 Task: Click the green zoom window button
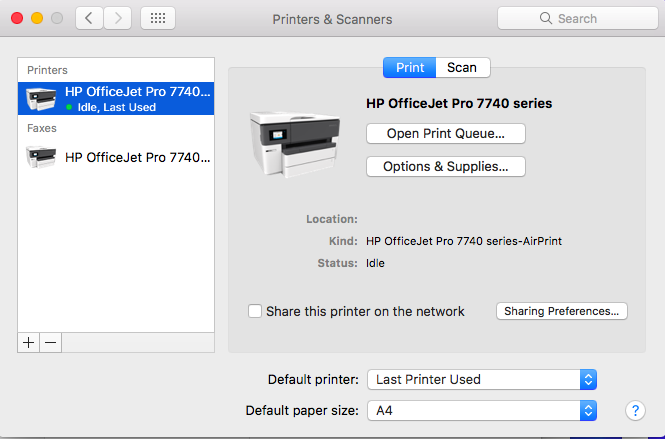[56, 18]
